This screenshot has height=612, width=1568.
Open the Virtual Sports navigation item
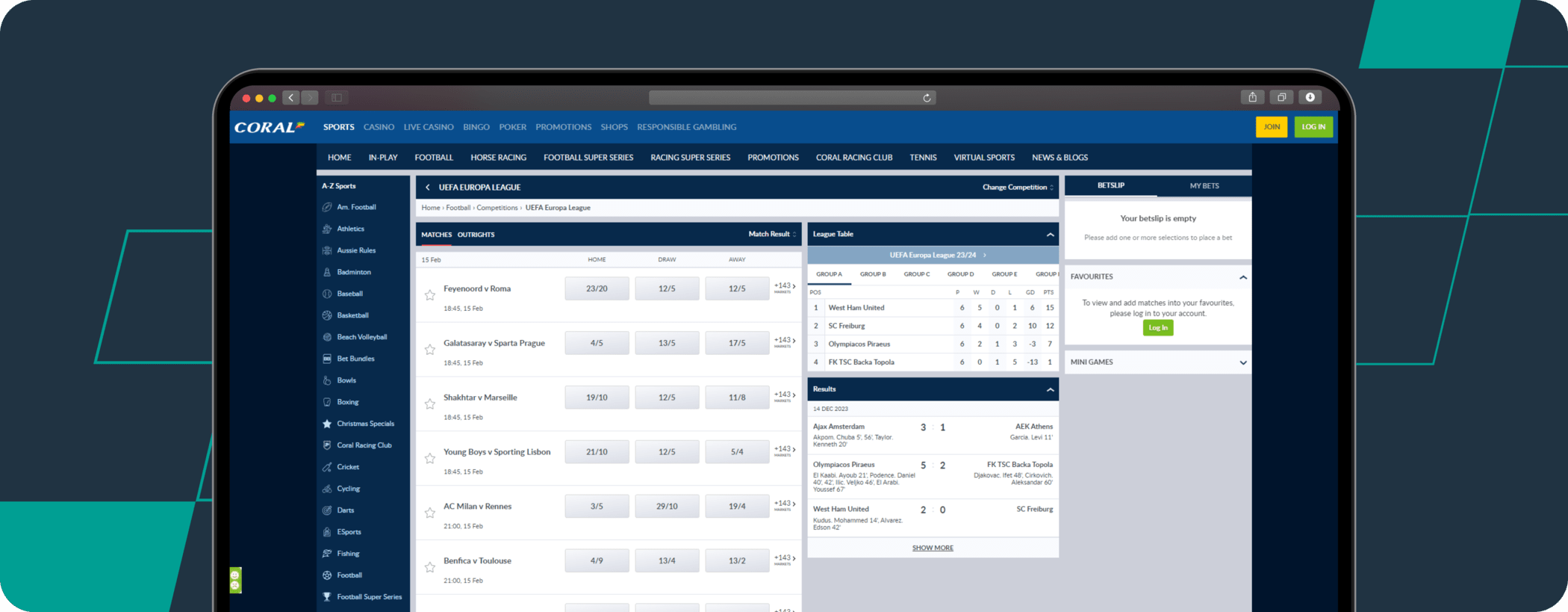click(x=984, y=158)
